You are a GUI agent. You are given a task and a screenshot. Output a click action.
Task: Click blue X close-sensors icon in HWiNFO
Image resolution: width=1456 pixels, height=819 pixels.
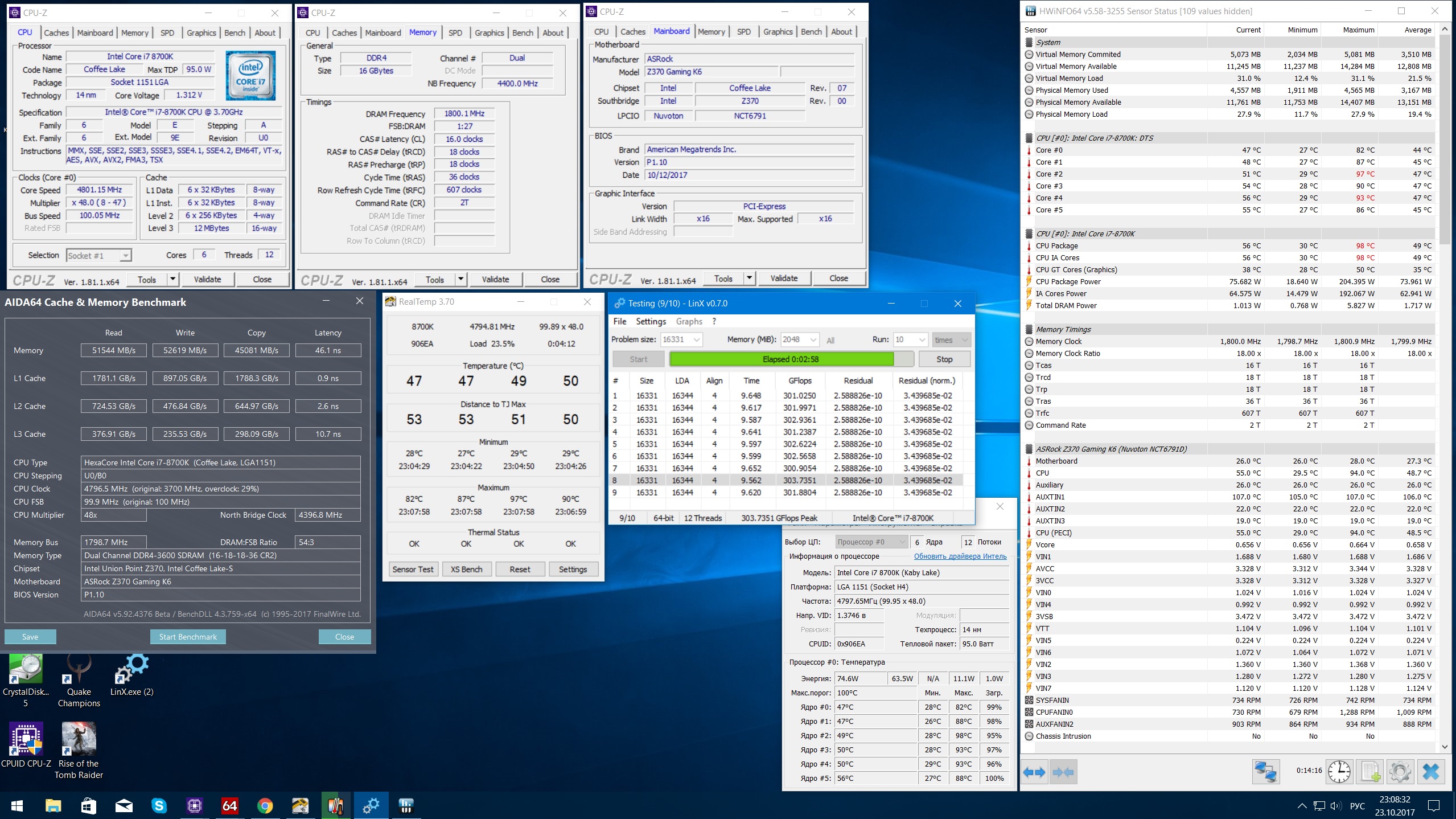1430,772
